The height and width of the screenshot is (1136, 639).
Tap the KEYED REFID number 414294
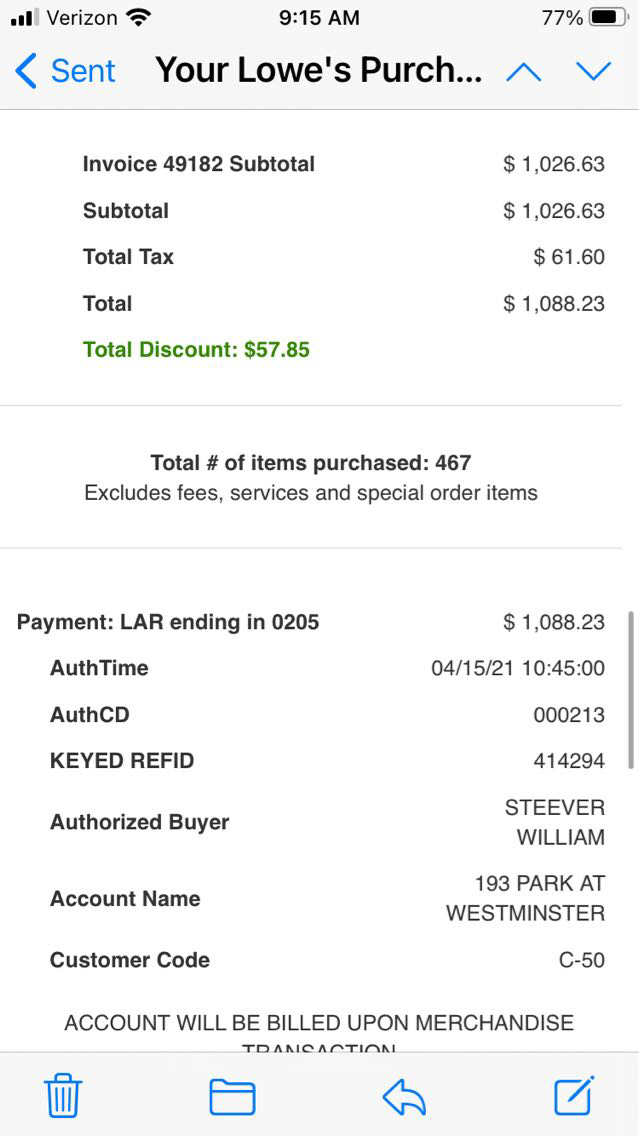pyautogui.click(x=569, y=761)
